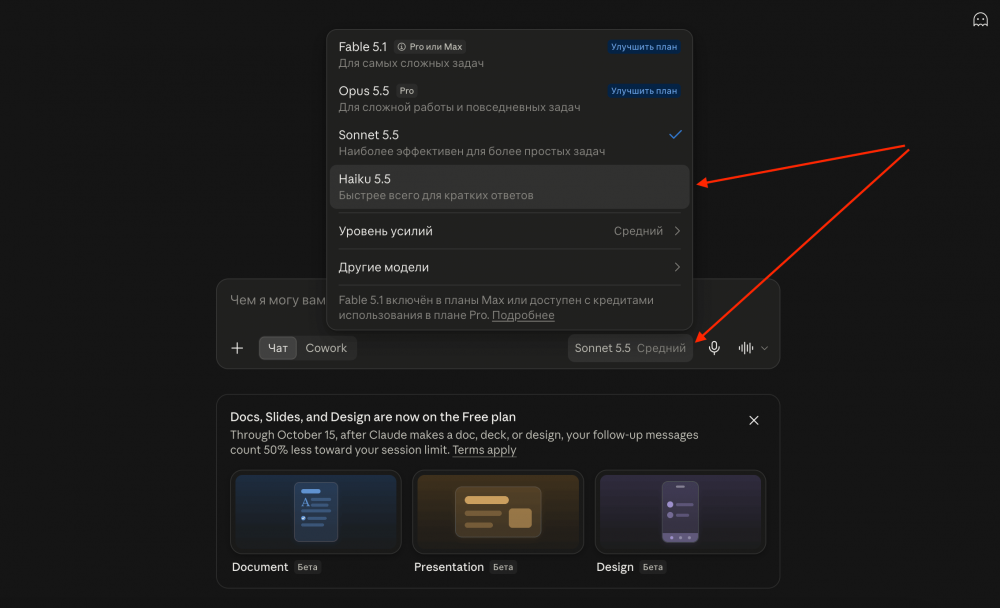Image resolution: width=1000 pixels, height=608 pixels.
Task: Switch to Cowork mode
Action: click(326, 348)
